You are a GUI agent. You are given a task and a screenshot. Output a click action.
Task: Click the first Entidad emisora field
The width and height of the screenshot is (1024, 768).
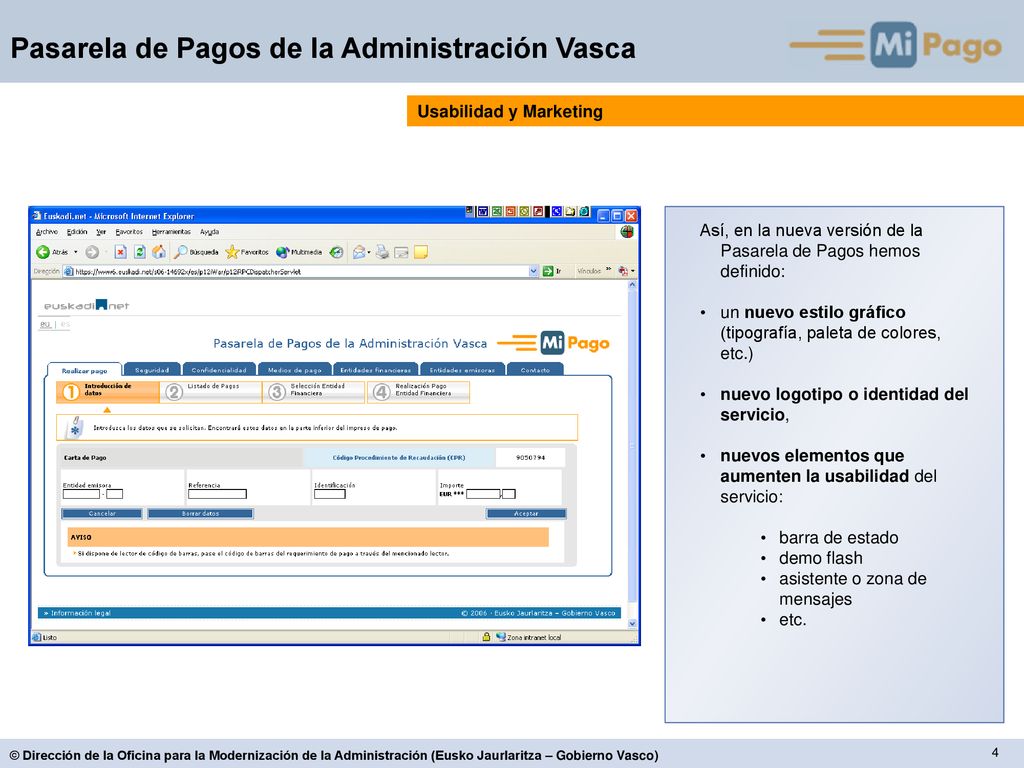pyautogui.click(x=81, y=494)
